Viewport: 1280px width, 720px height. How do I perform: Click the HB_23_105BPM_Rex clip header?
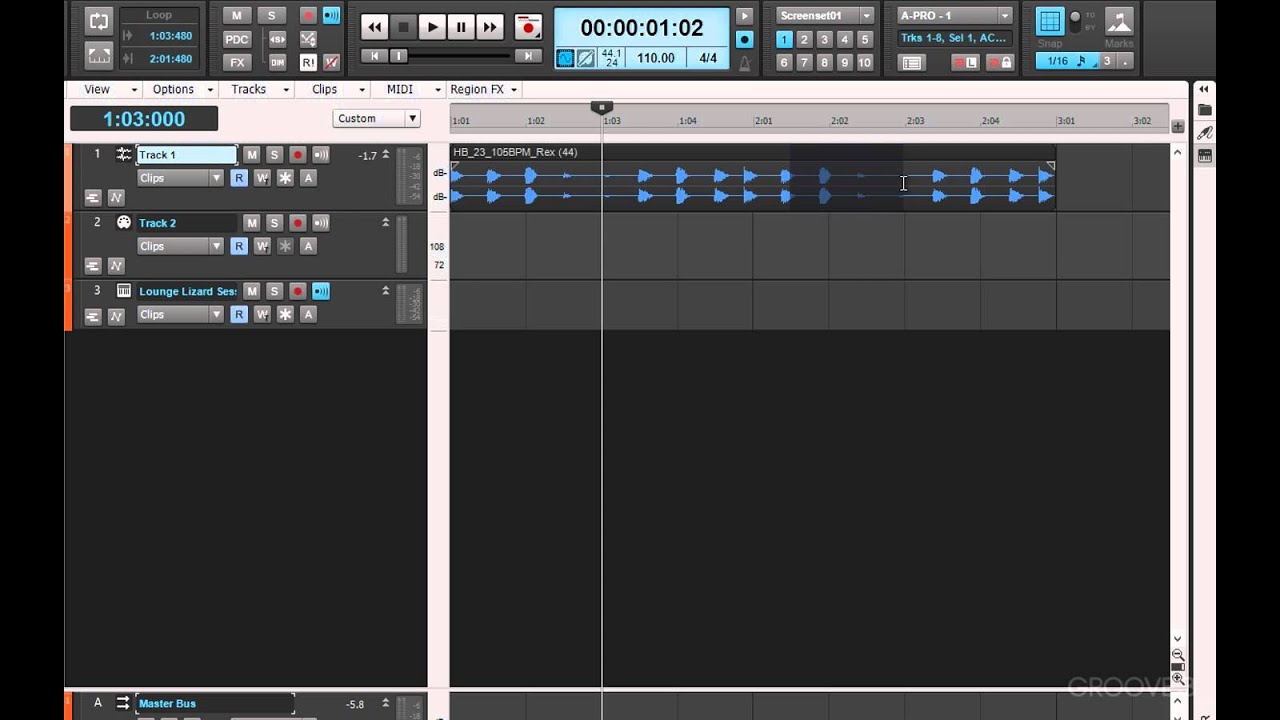(752, 152)
